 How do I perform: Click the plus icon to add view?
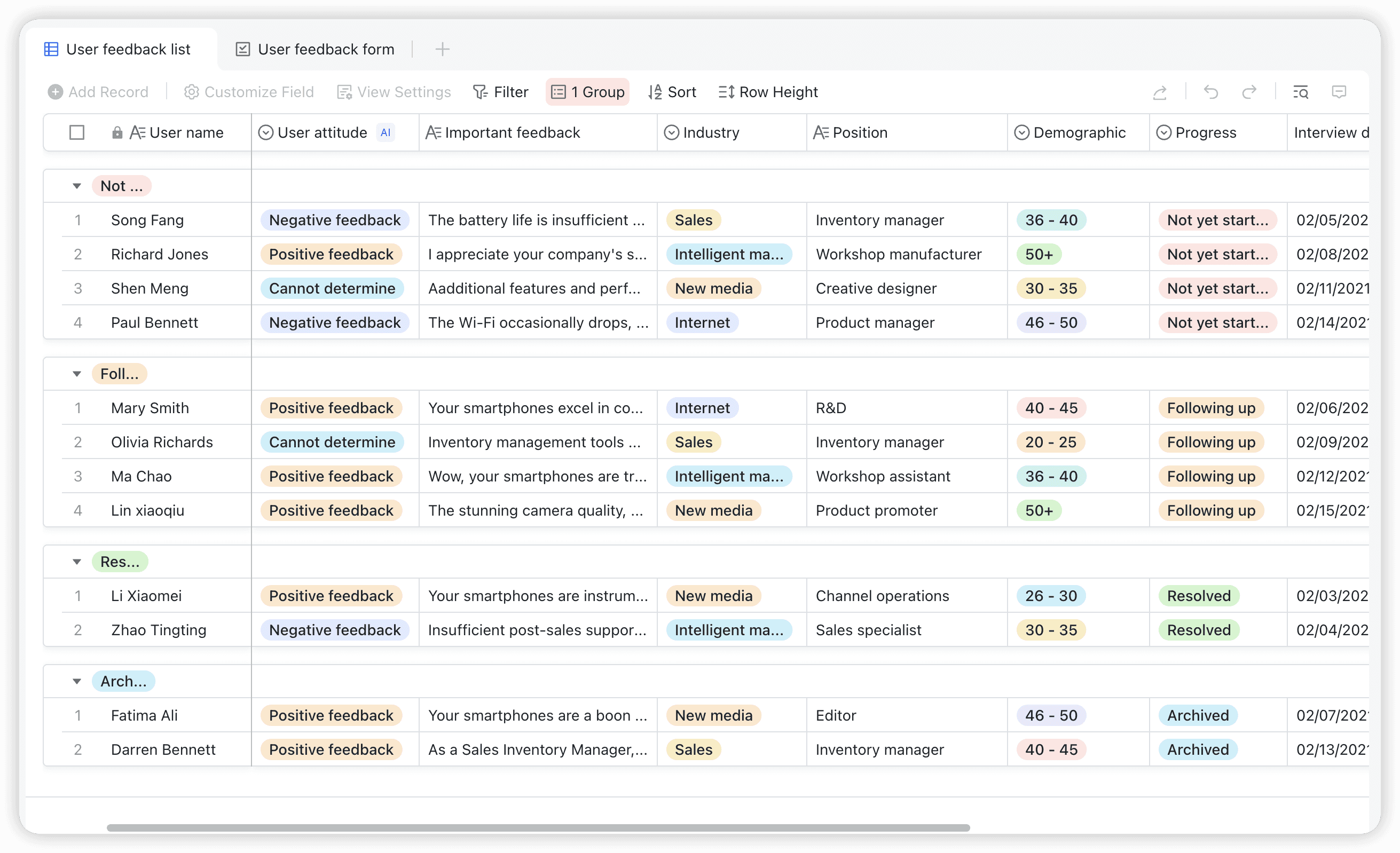click(442, 50)
